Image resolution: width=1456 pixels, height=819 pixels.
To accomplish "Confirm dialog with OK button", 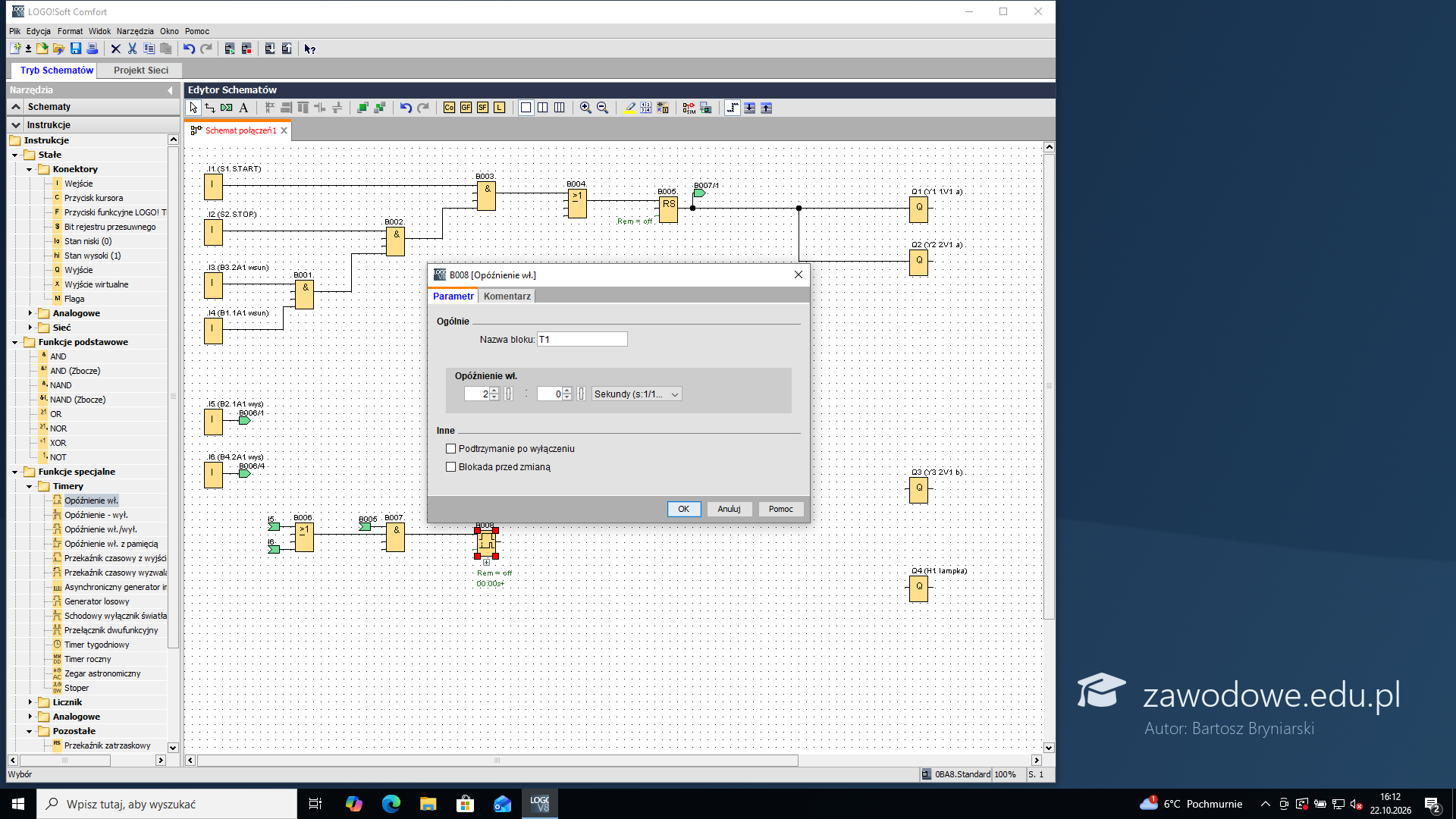I will (683, 509).
